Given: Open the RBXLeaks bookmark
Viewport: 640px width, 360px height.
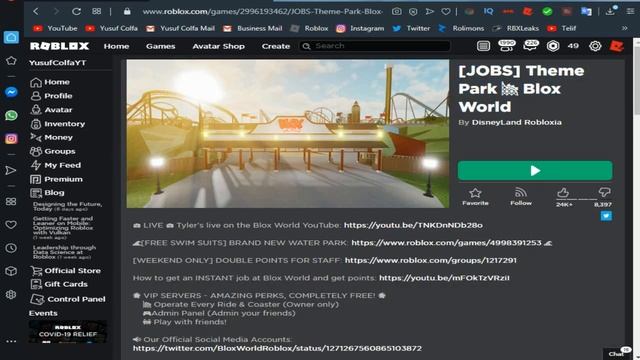Looking at the screenshot, I should point(516,28).
